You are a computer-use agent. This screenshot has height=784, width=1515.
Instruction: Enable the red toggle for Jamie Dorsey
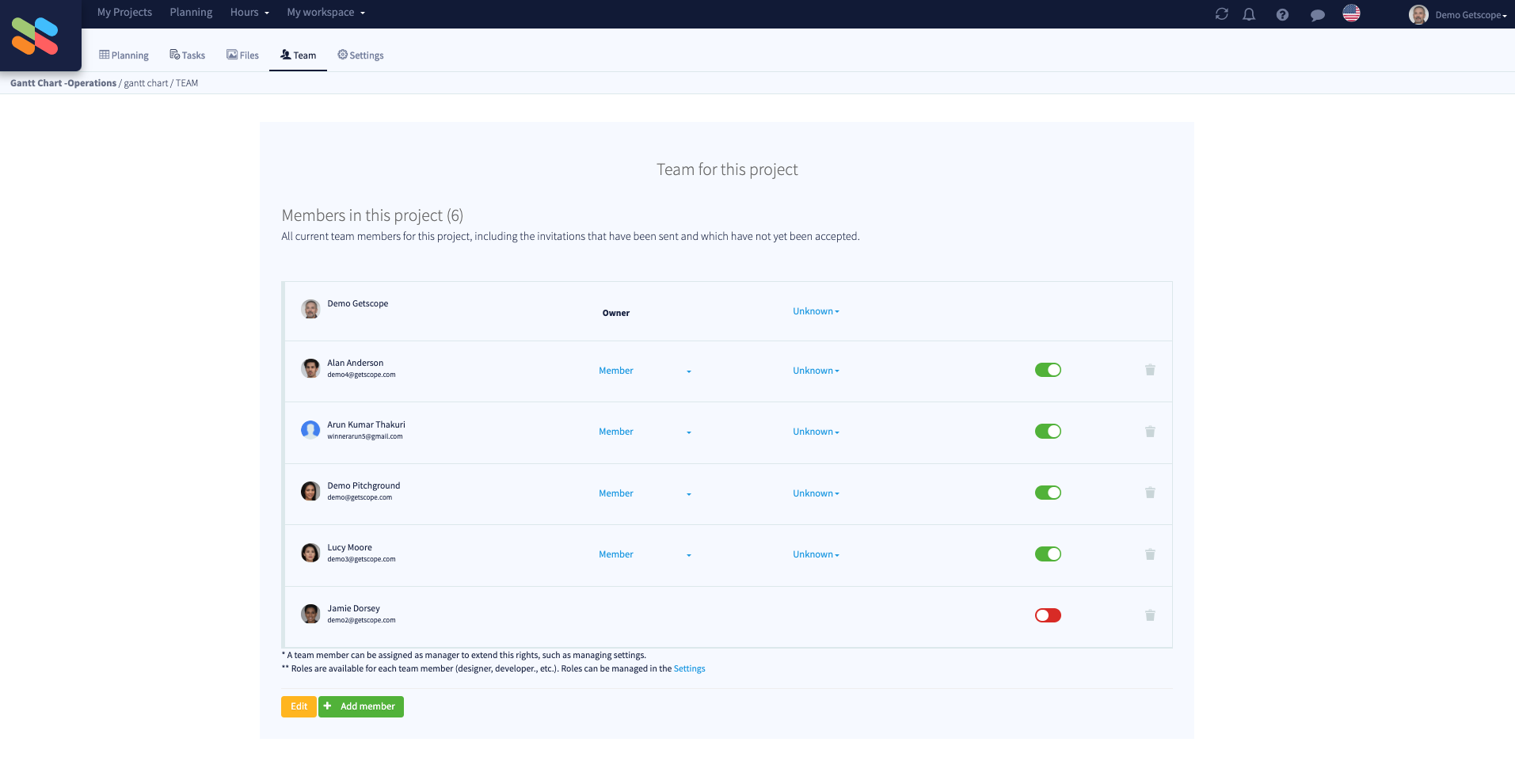point(1047,615)
